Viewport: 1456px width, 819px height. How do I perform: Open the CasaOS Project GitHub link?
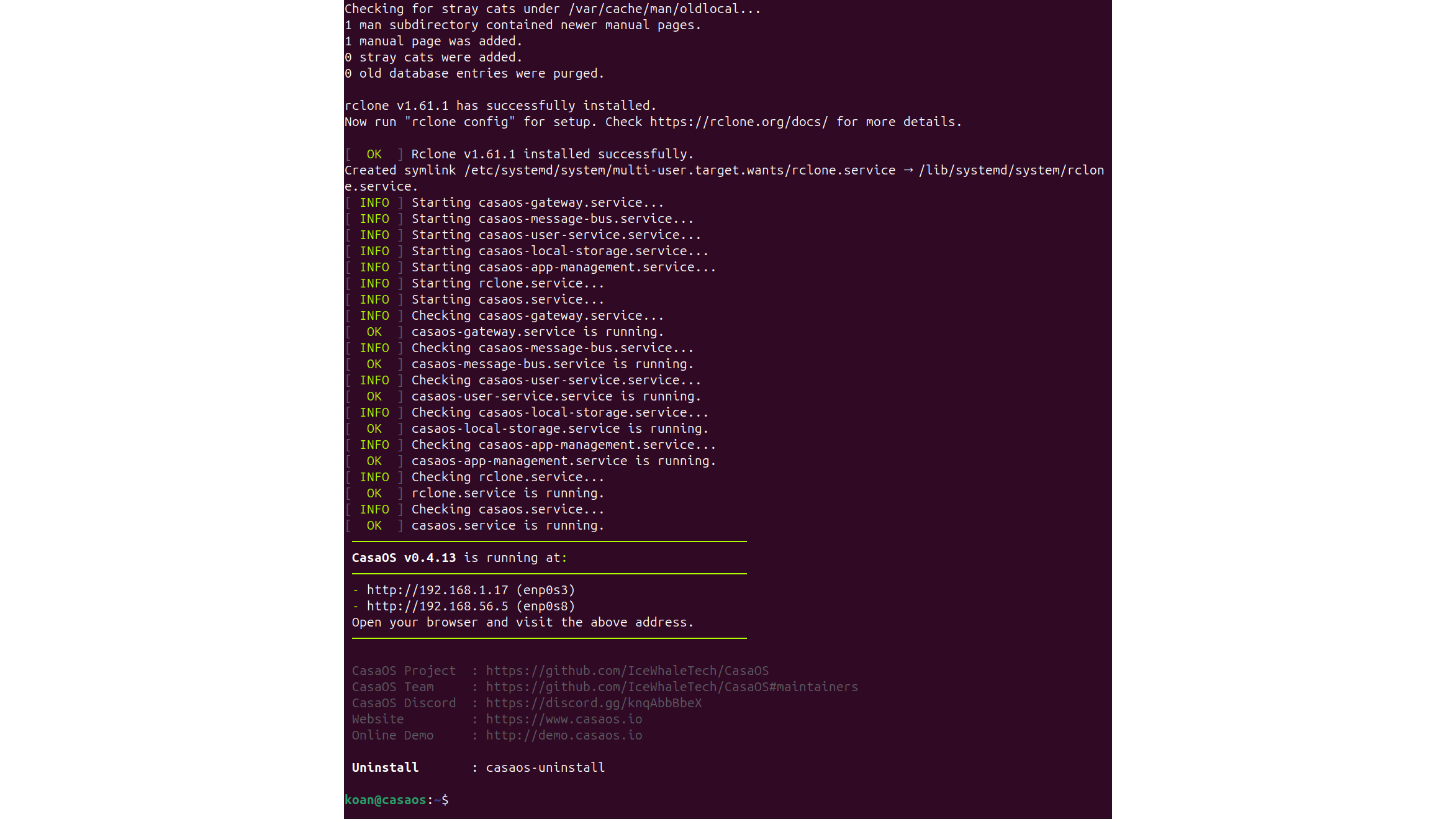tap(626, 671)
